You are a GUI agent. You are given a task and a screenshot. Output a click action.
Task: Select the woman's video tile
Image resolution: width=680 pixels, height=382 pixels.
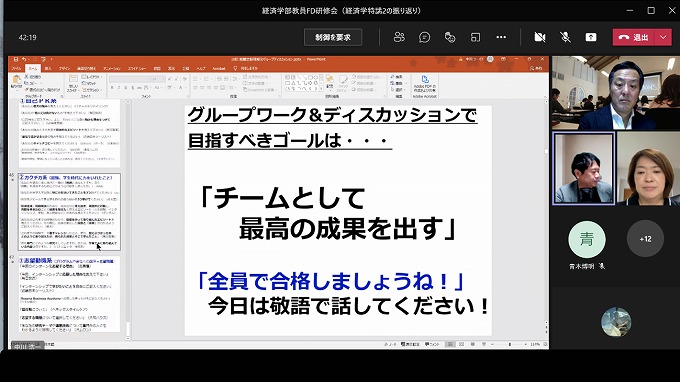648,168
